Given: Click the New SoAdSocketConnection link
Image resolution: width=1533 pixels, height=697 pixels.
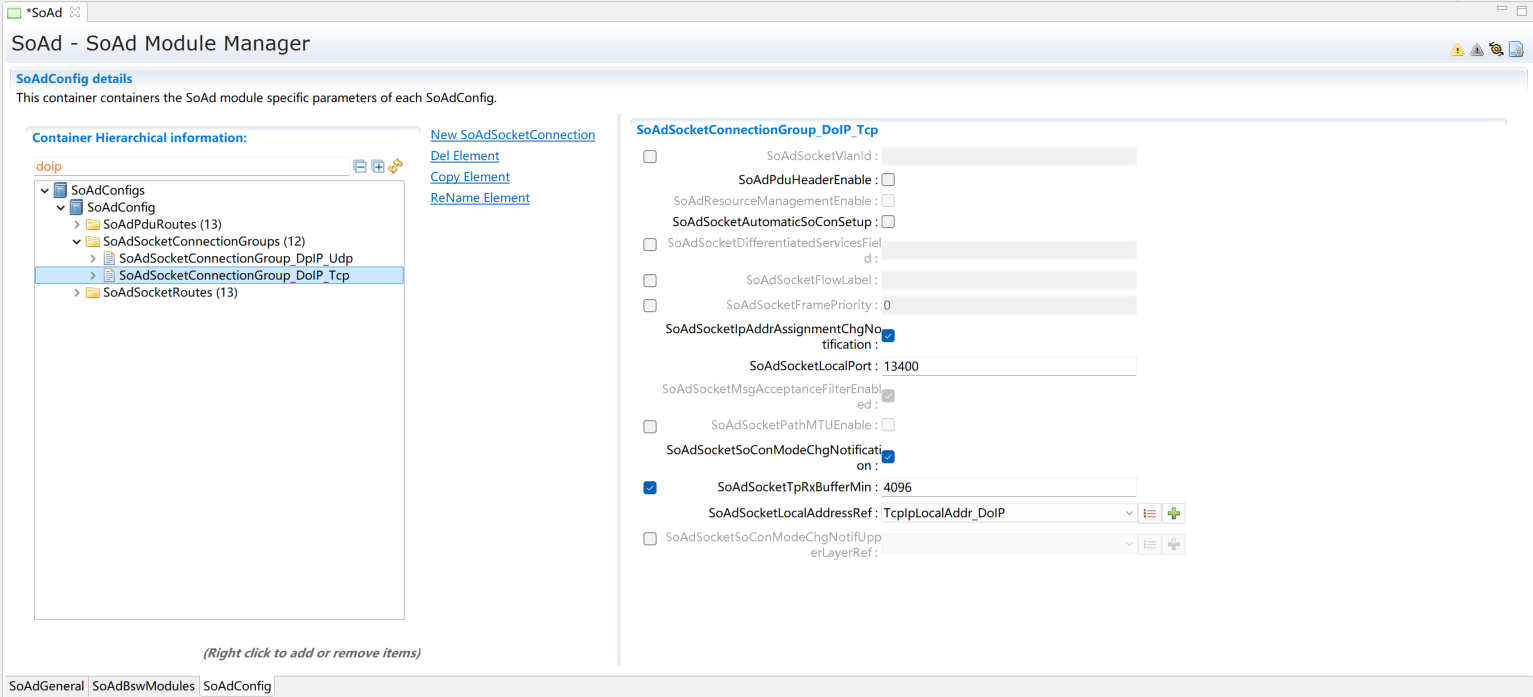Looking at the screenshot, I should [x=512, y=135].
